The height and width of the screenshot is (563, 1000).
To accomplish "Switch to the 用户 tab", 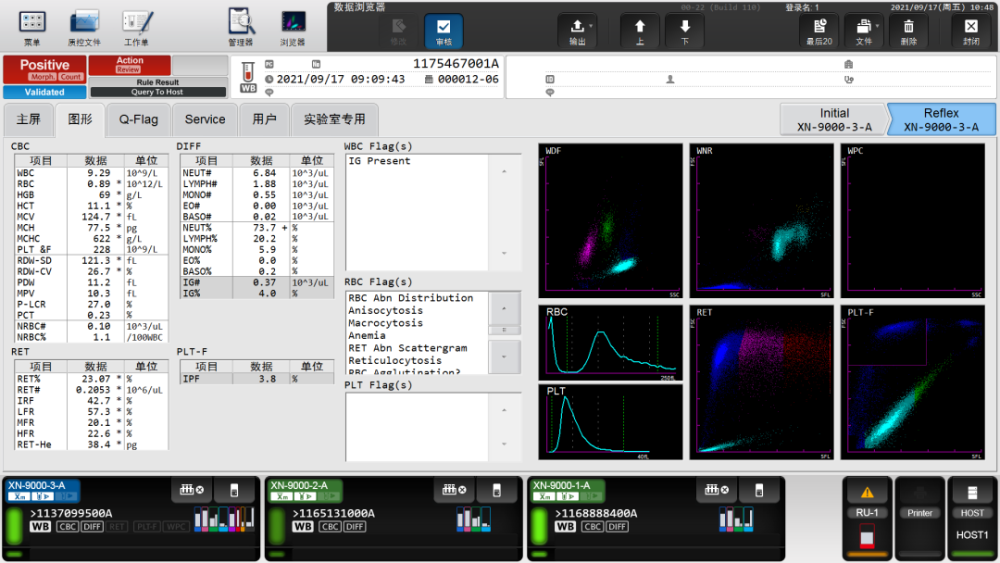I will coord(264,120).
